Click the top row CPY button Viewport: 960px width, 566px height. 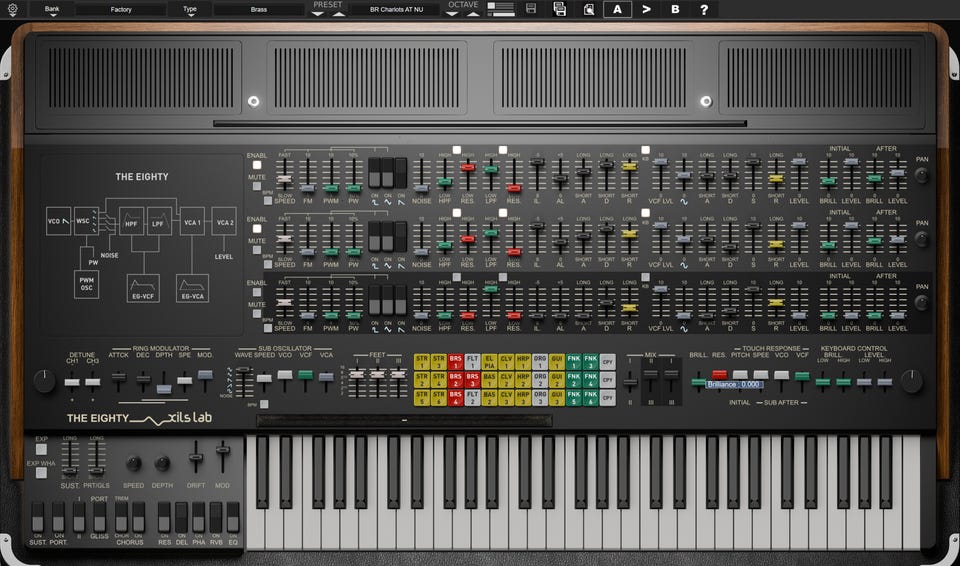607,361
